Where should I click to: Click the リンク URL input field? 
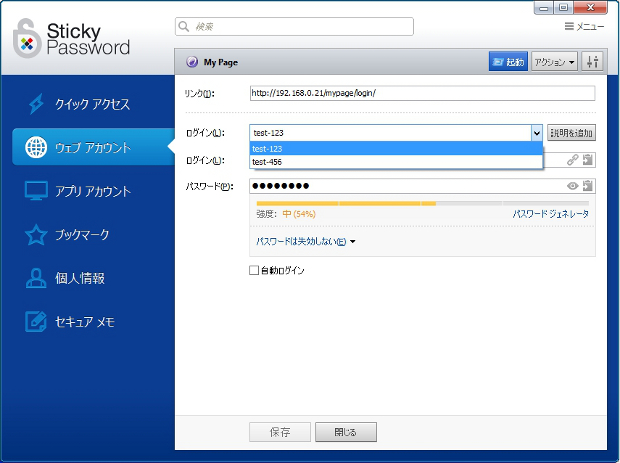coord(422,93)
